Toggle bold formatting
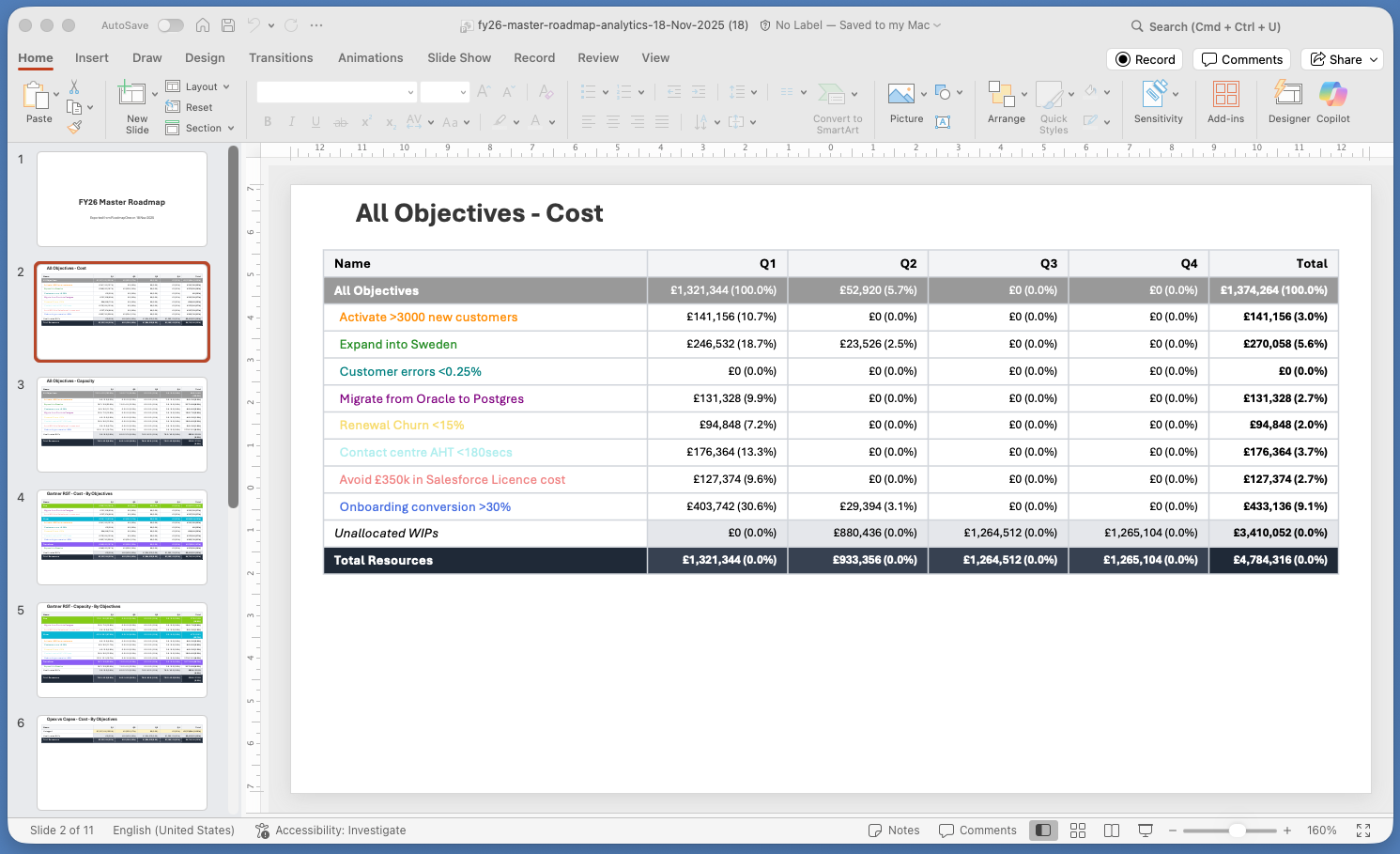This screenshot has width=1400, height=854. [267, 121]
